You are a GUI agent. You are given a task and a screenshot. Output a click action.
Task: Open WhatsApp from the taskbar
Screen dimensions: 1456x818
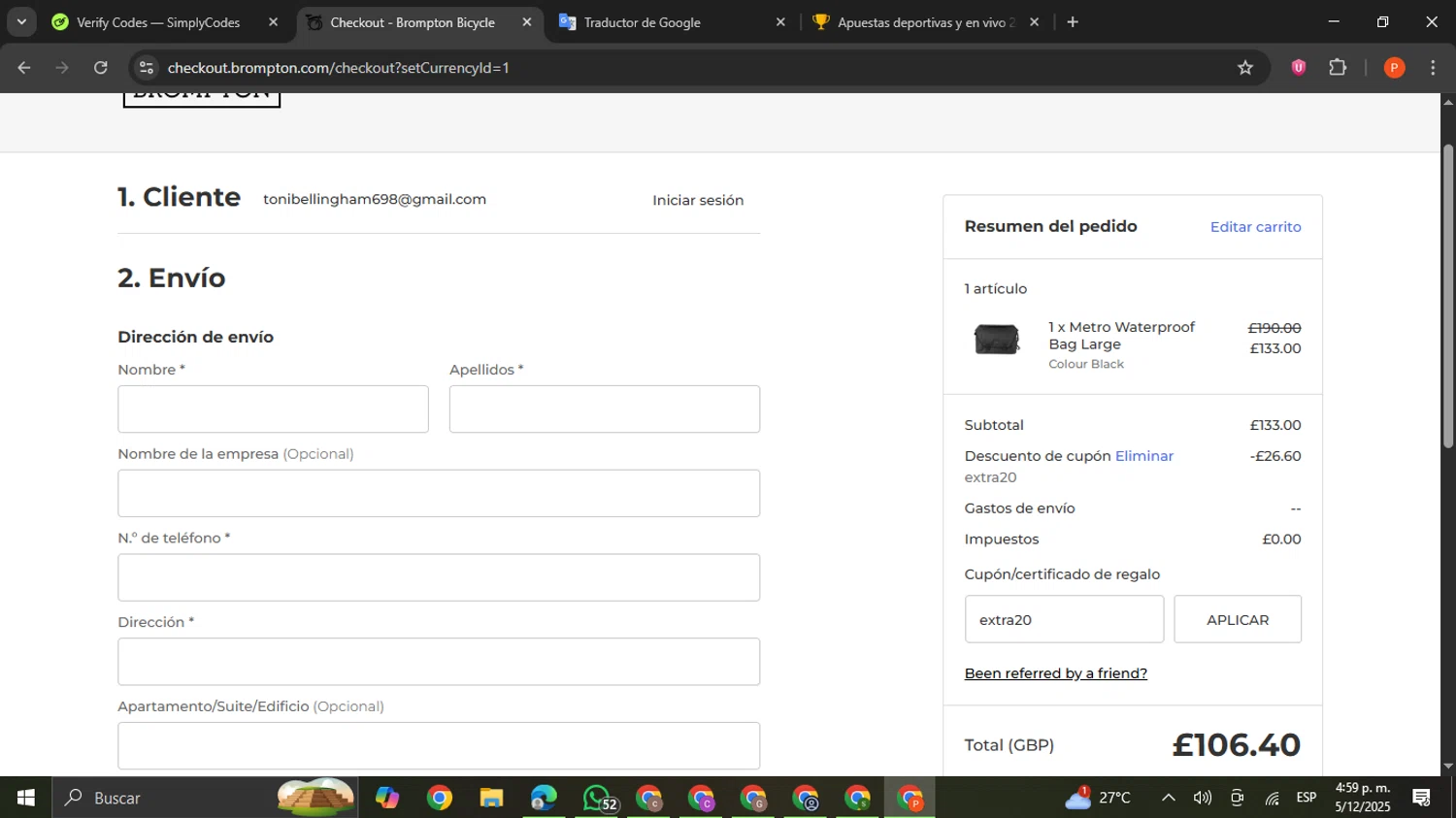(x=598, y=798)
